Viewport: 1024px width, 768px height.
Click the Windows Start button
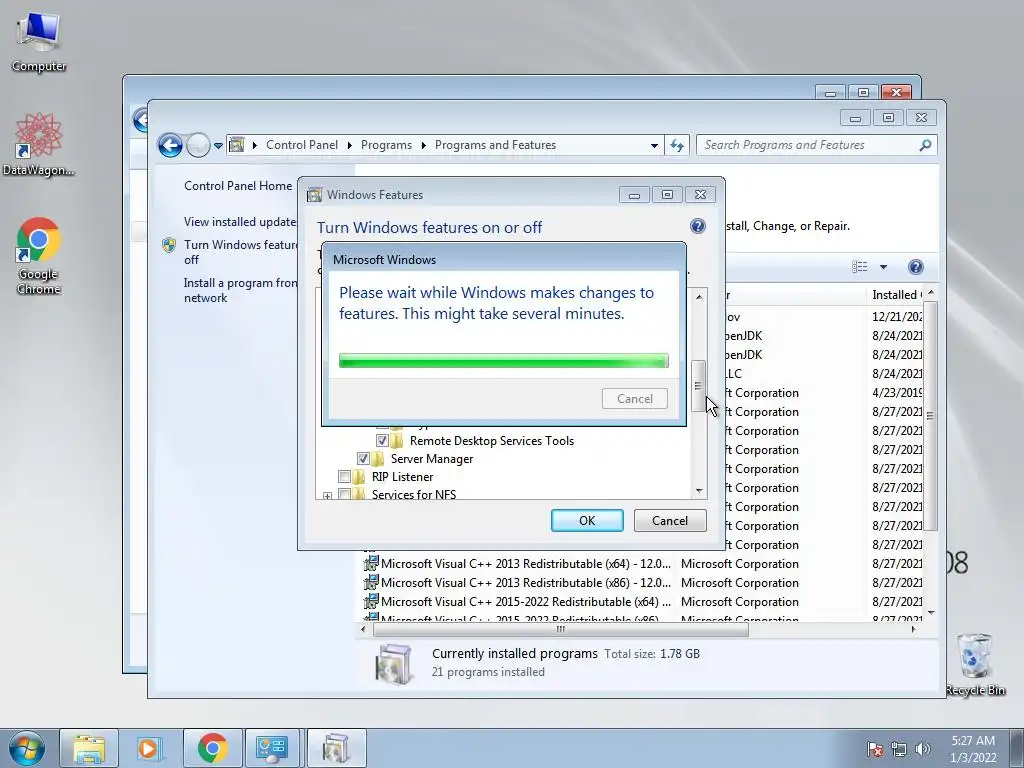point(27,748)
